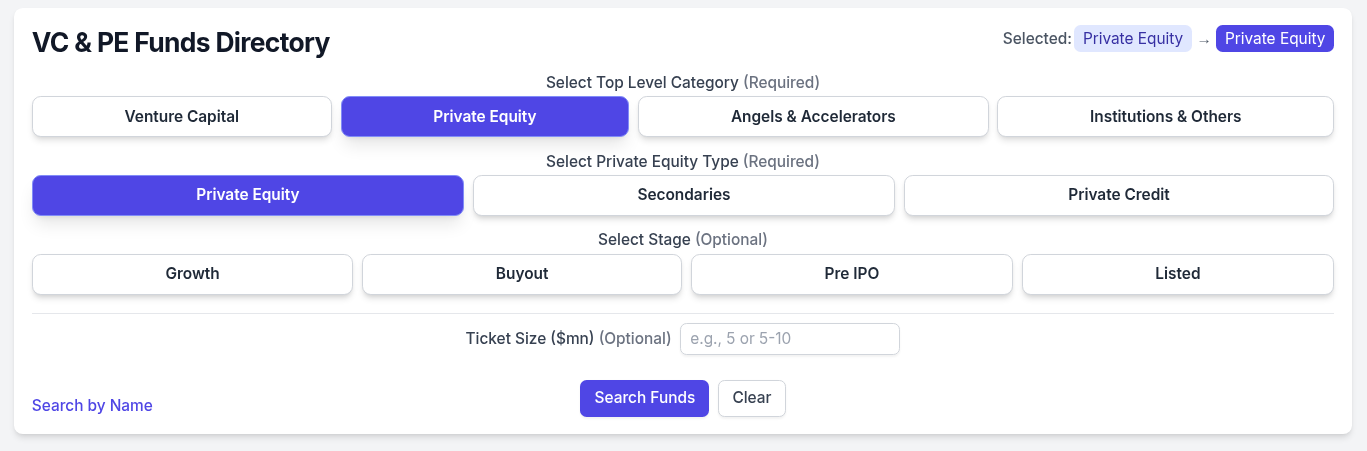Select the Growth stage option
This screenshot has height=451, width=1367.
tap(192, 274)
